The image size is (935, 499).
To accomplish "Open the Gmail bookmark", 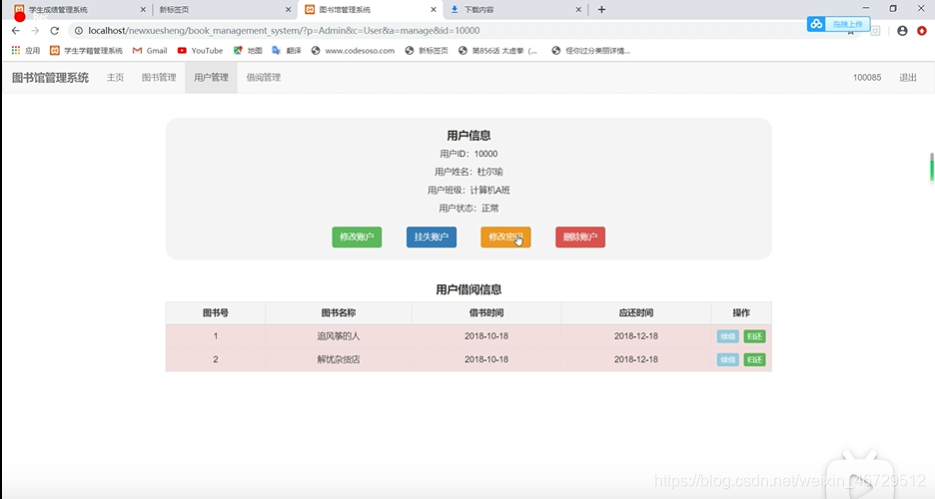I will [150, 51].
